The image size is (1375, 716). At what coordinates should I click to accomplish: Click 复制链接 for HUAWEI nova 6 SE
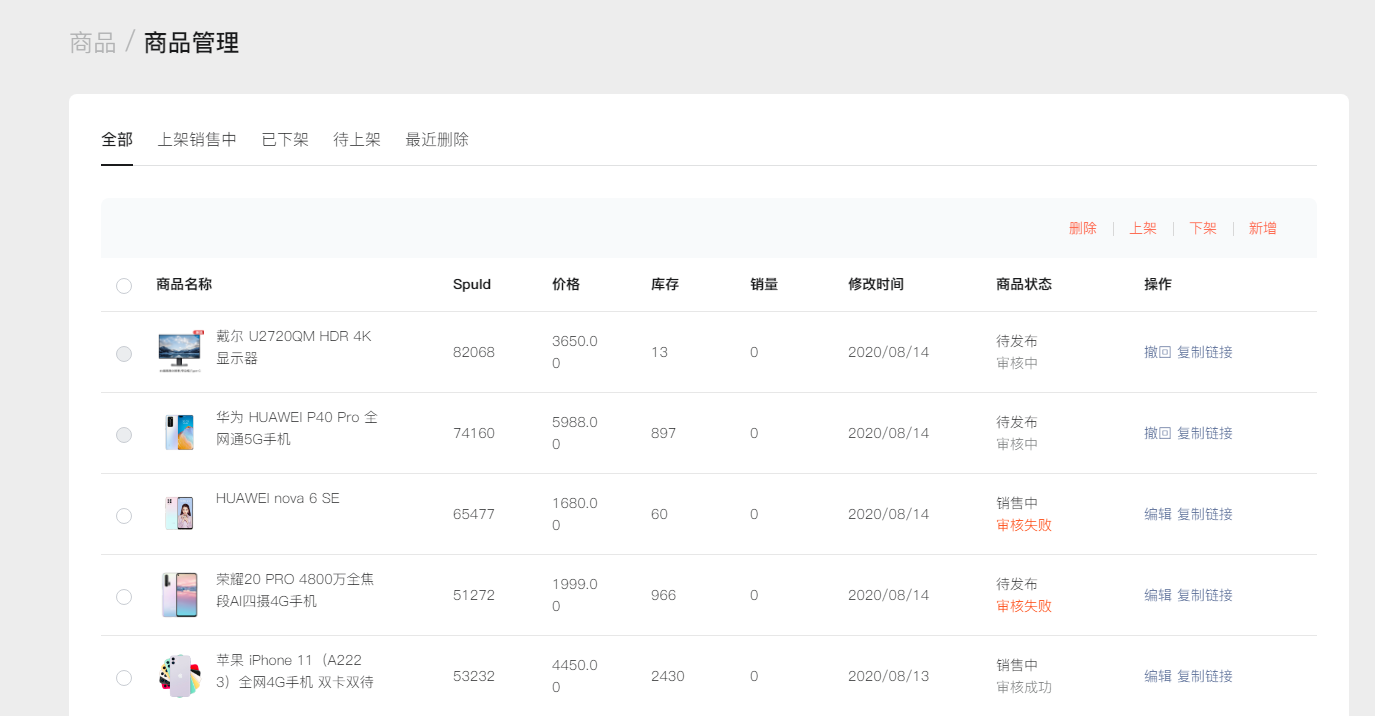pyautogui.click(x=1205, y=514)
